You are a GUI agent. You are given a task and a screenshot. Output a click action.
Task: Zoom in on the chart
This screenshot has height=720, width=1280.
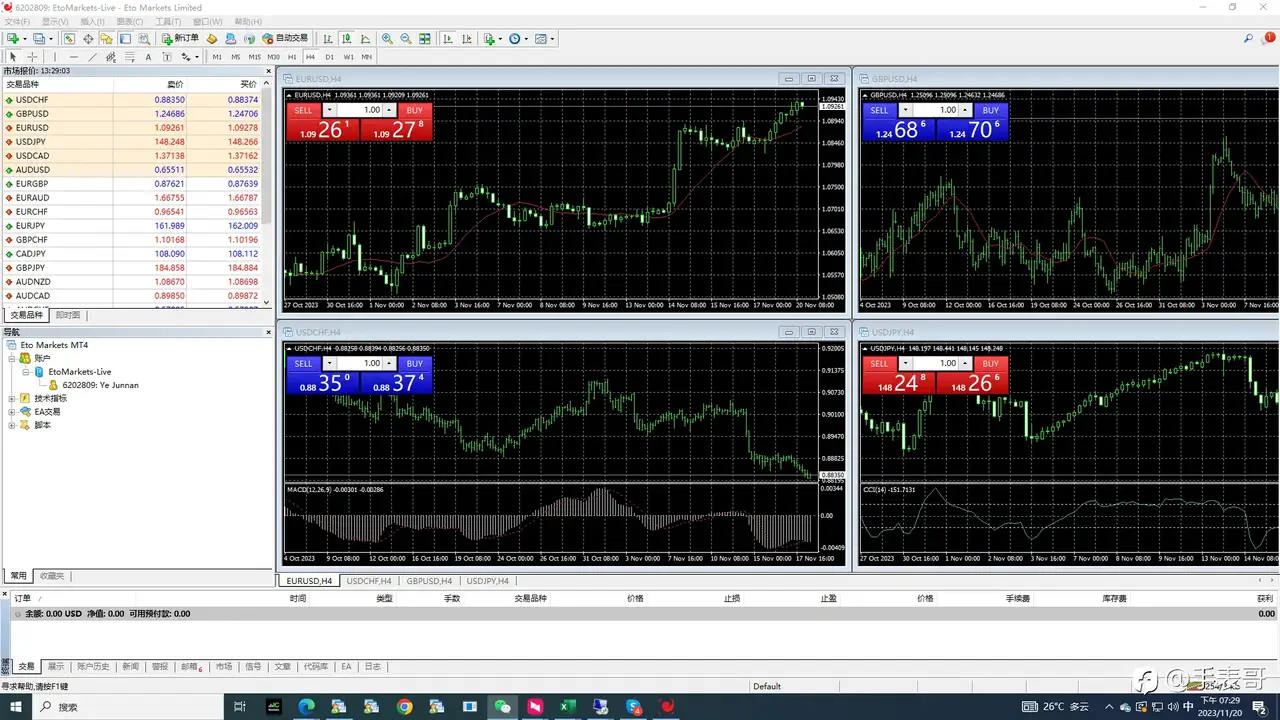[x=387, y=38]
